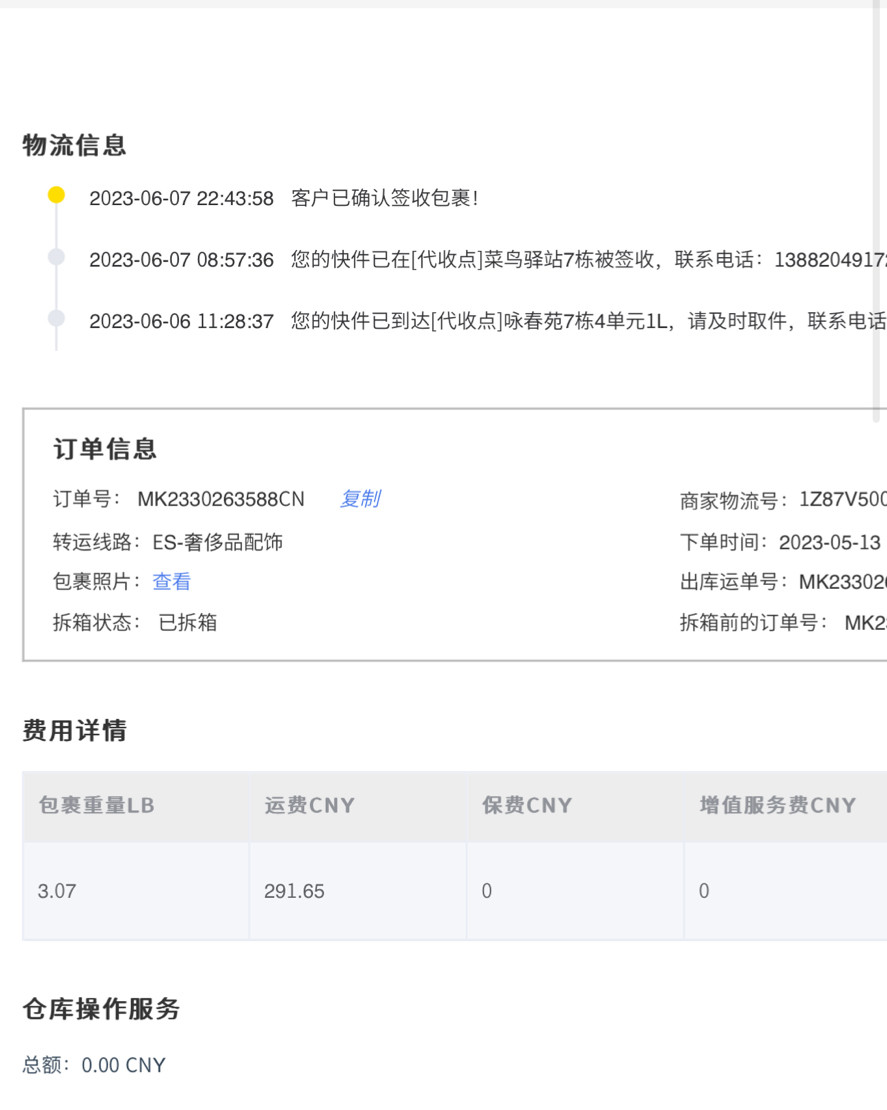Click the shipping fee value 291.65
The width and height of the screenshot is (887, 1110).
click(293, 890)
